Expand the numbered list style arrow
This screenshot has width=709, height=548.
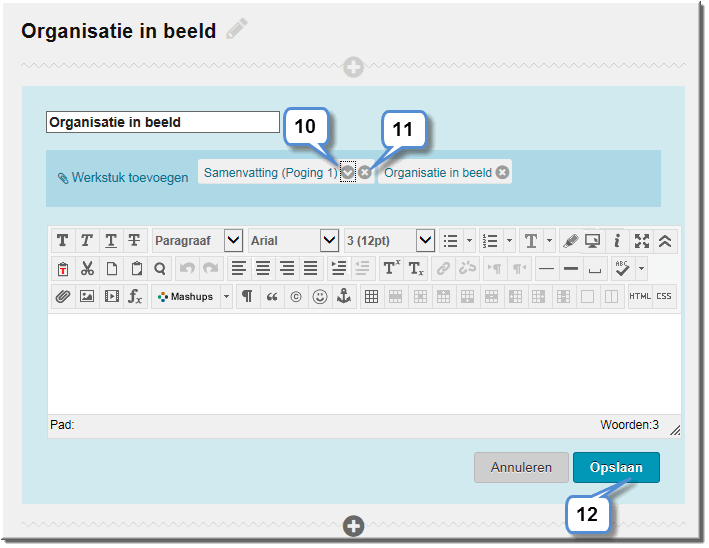point(509,241)
